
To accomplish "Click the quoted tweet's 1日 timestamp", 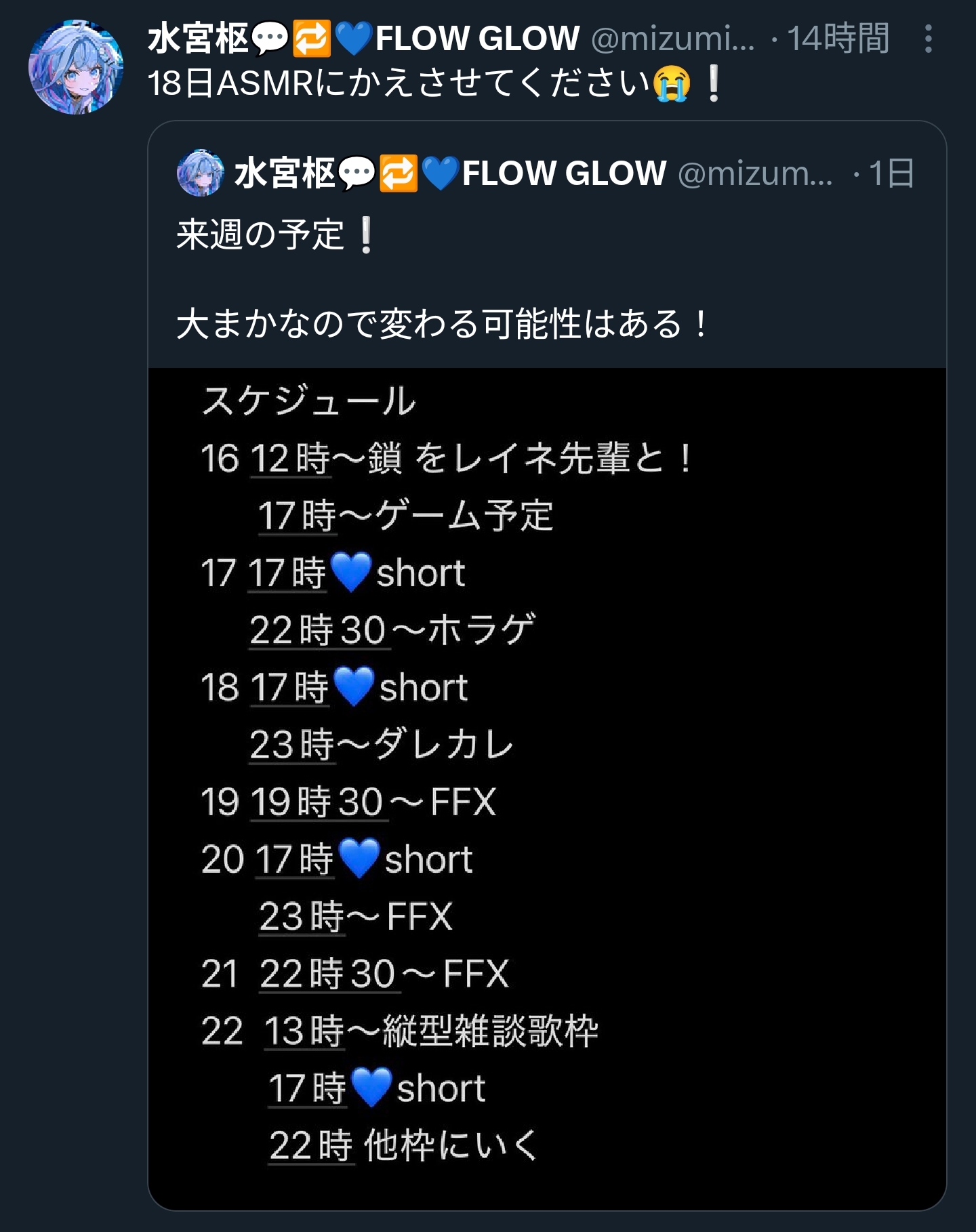I will click(x=891, y=173).
